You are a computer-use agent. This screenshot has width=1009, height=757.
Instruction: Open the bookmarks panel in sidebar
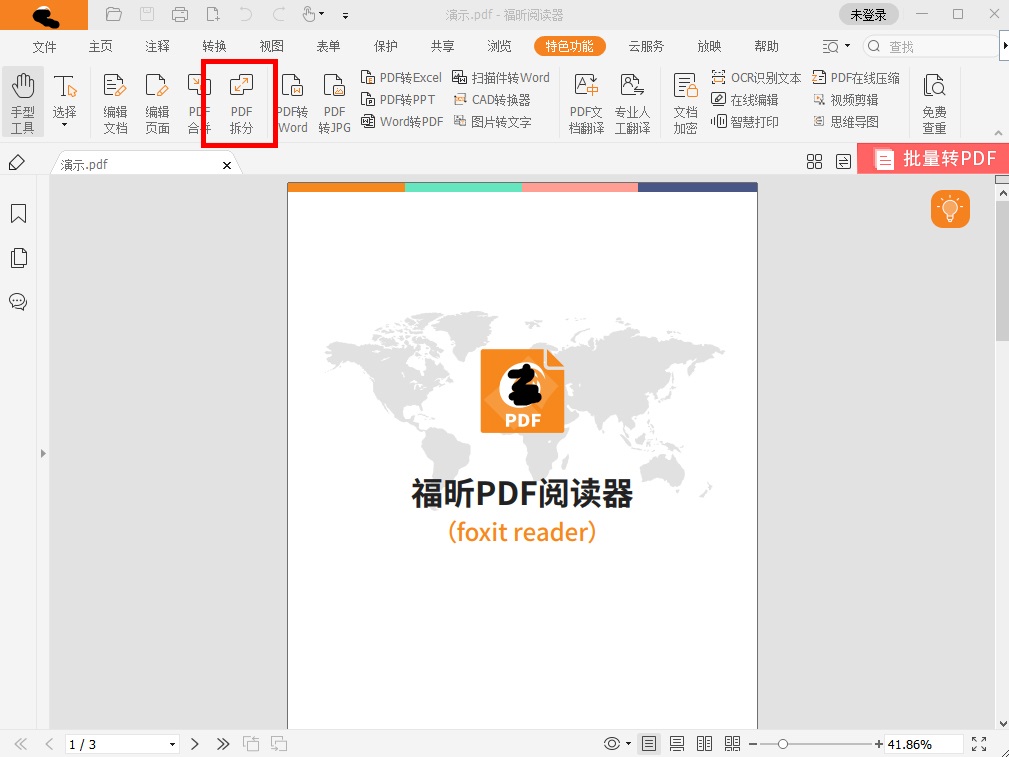point(19,214)
